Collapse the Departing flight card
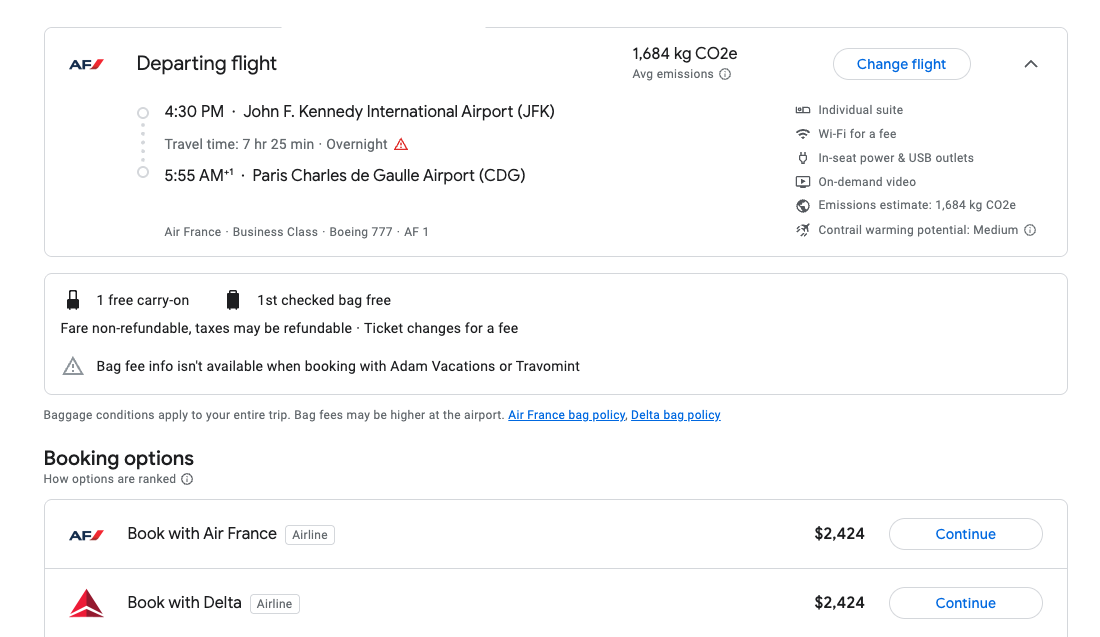1100x637 pixels. (1030, 63)
